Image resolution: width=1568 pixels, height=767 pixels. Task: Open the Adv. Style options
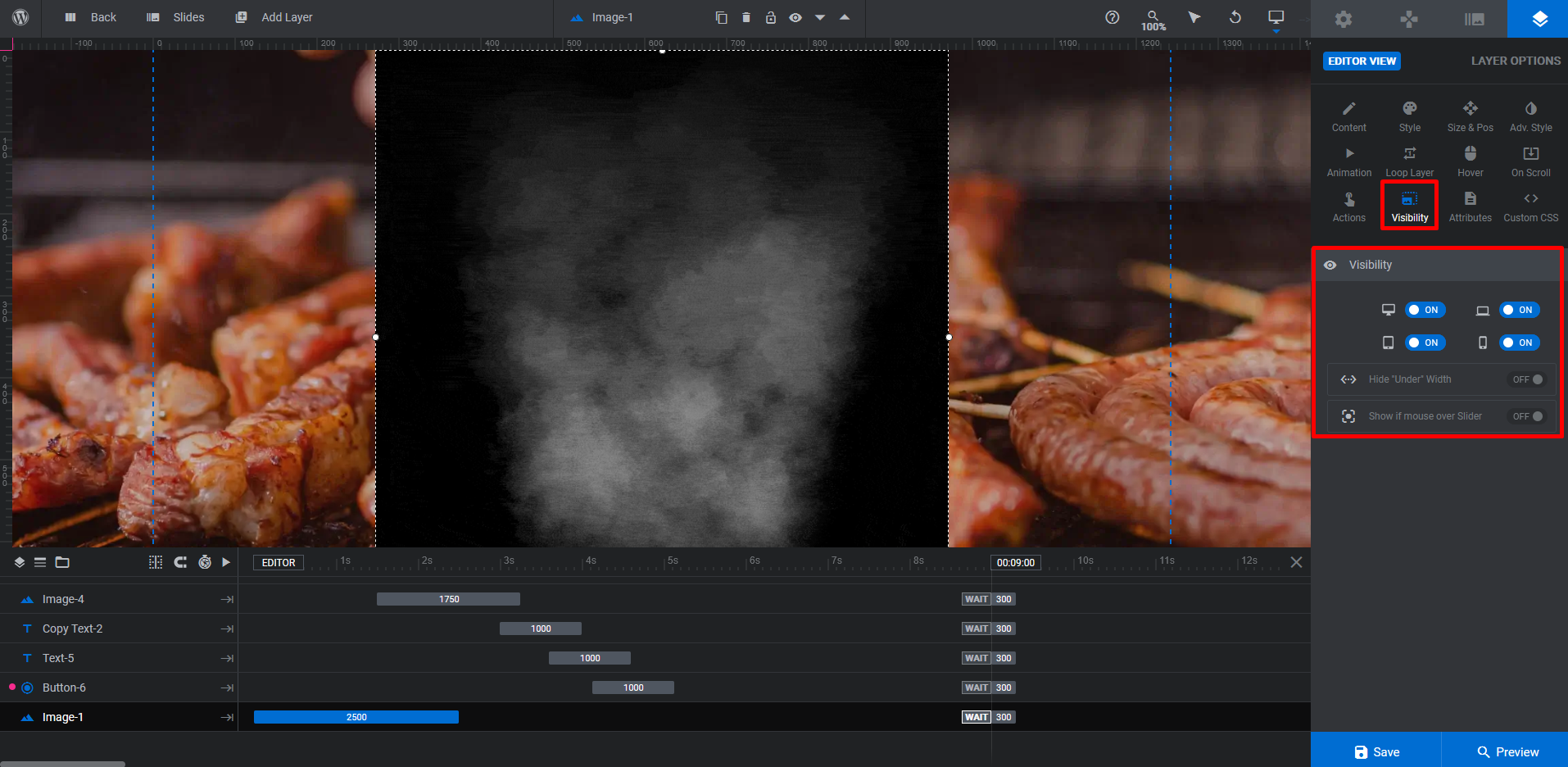click(x=1531, y=116)
